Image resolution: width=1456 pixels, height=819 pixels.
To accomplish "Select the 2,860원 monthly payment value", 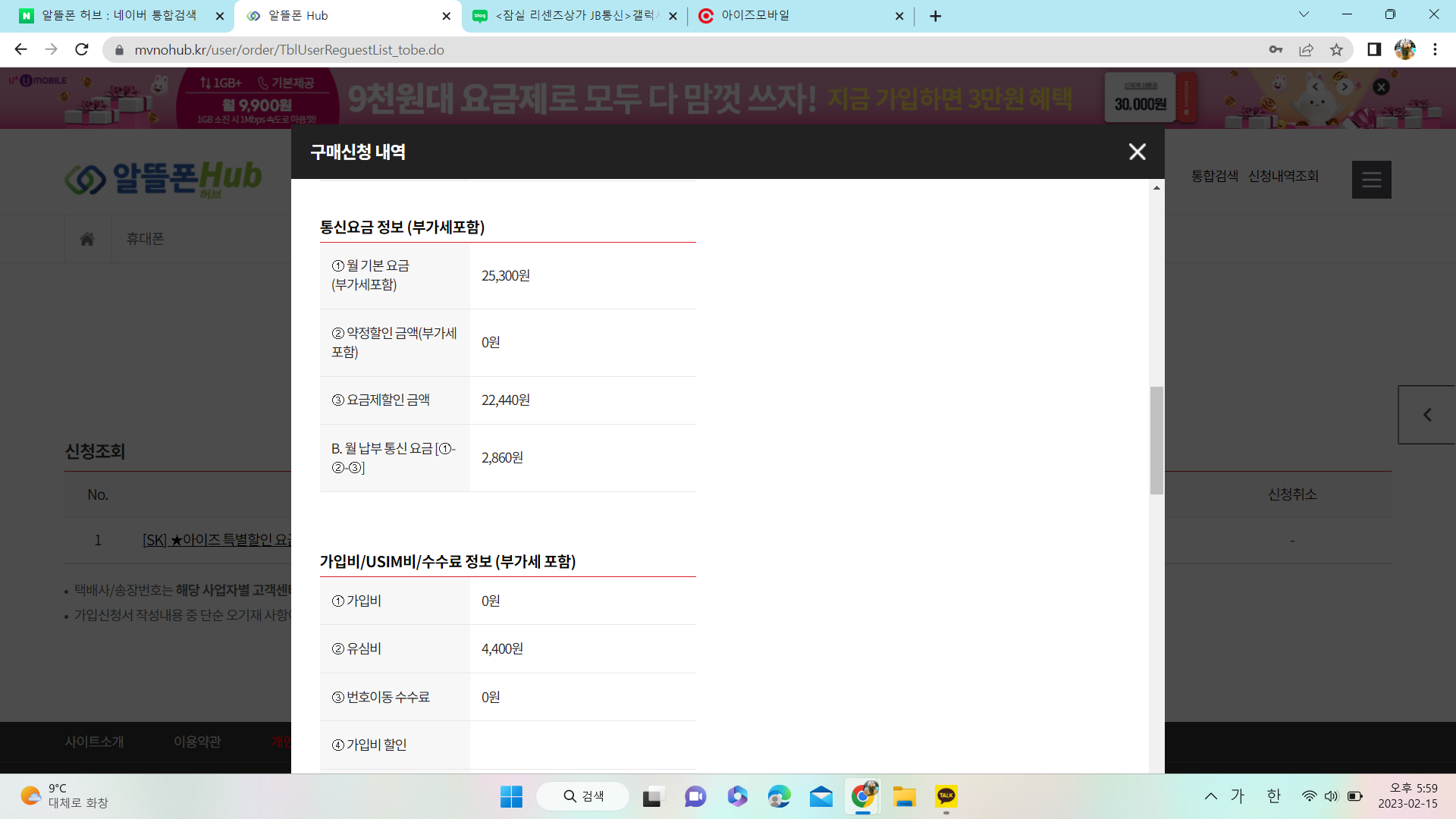I will point(502,458).
